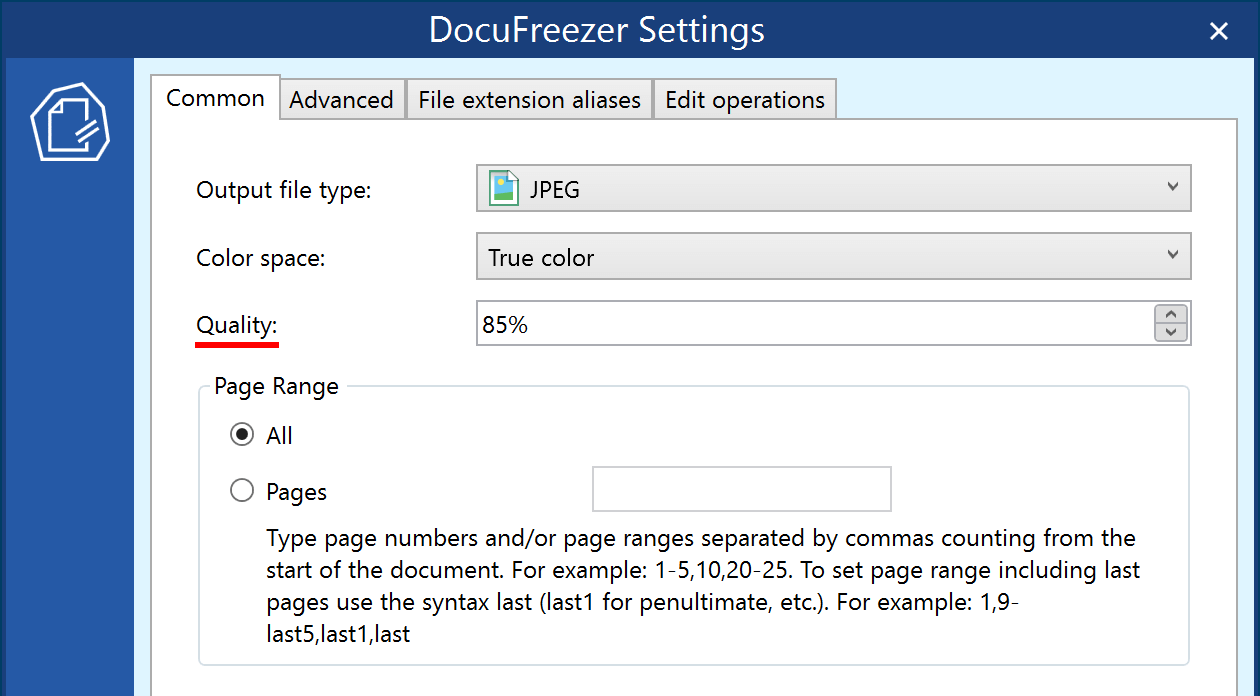This screenshot has width=1260, height=696.
Task: Click the DocuFreezer logo icon in sidebar
Action: 68,122
